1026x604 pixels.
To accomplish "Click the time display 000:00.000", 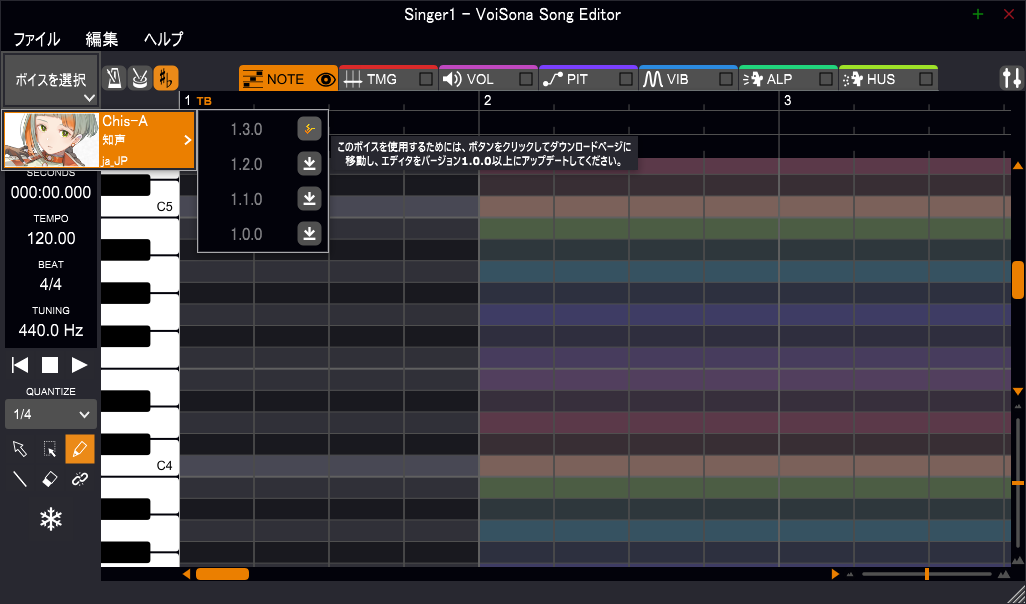I will [x=51, y=192].
